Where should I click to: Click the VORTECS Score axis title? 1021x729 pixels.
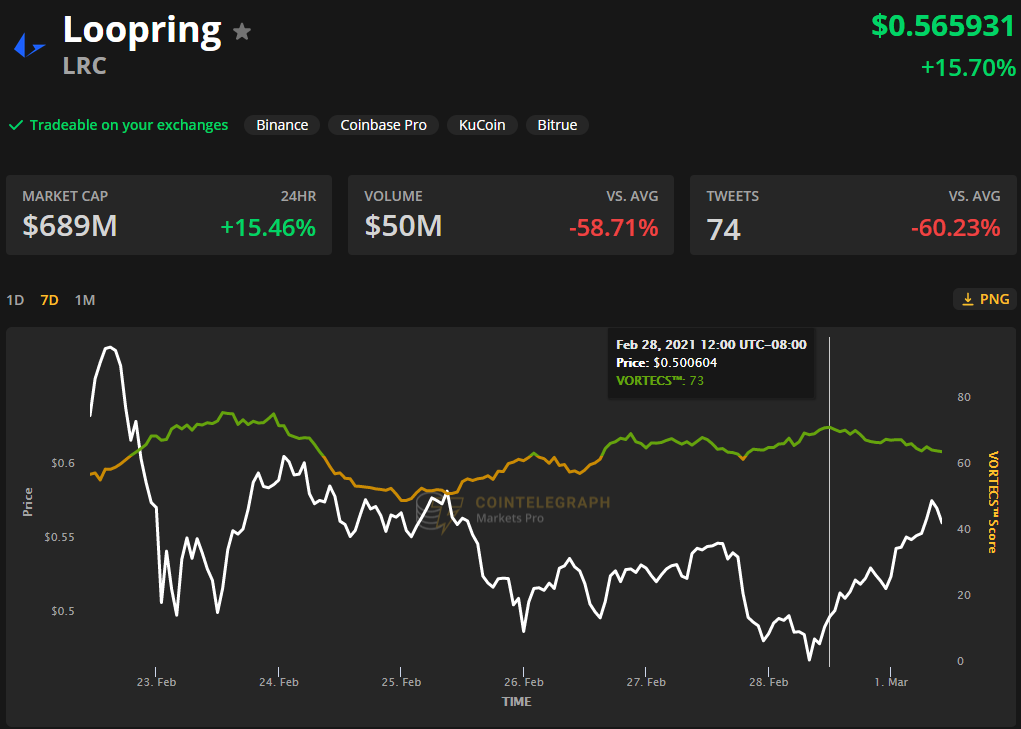[992, 502]
